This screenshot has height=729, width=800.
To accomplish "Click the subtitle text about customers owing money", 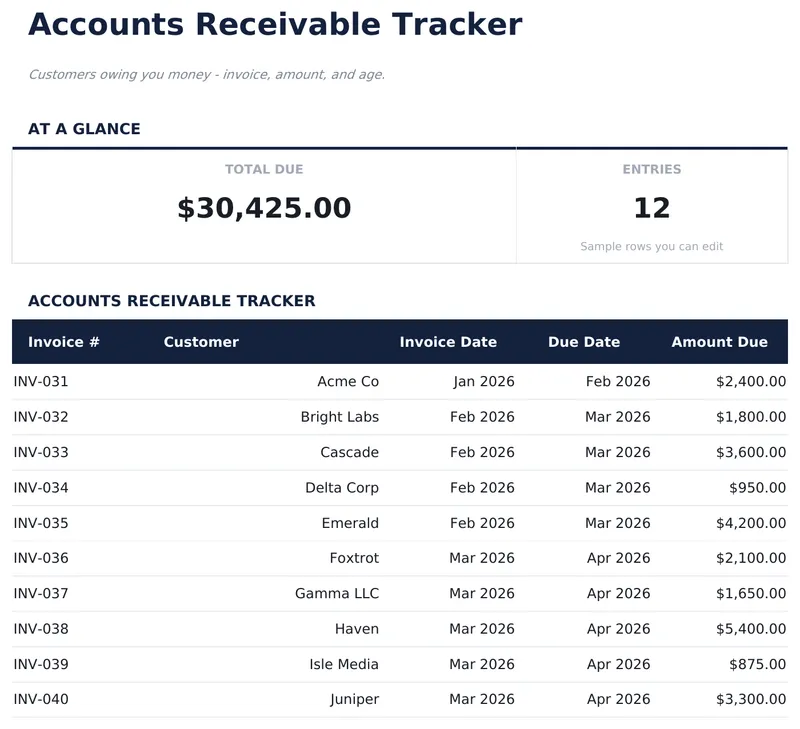I will [206, 74].
